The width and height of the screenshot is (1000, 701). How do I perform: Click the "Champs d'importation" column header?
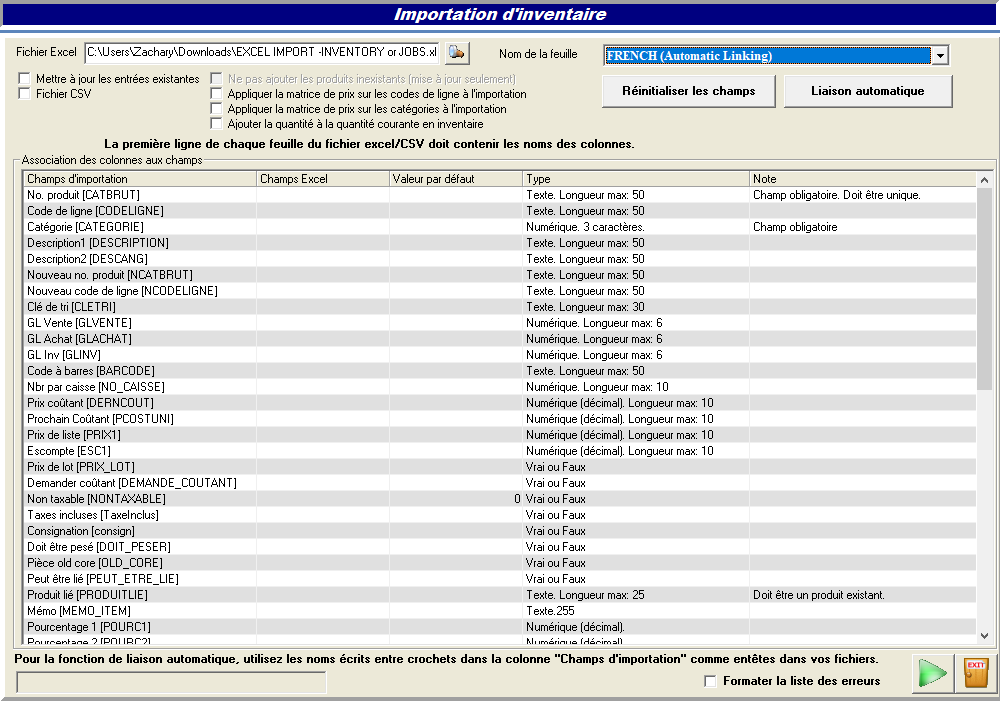pyautogui.click(x=140, y=179)
